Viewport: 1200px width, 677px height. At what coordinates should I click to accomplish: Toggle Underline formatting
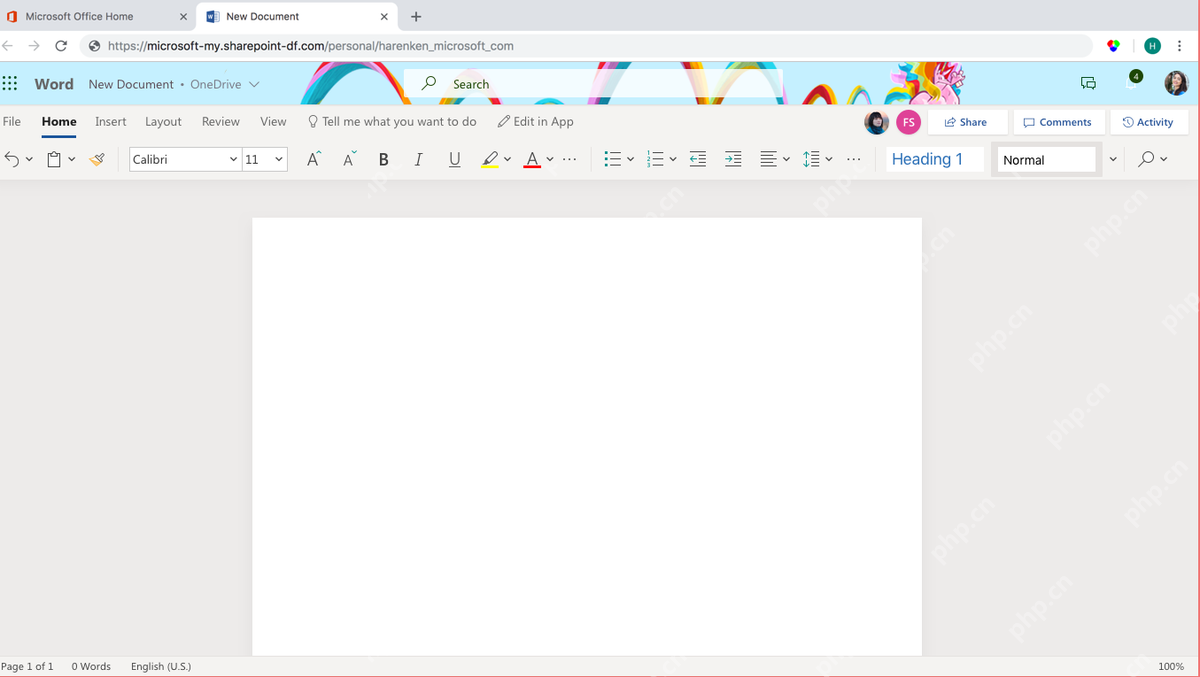click(x=455, y=160)
